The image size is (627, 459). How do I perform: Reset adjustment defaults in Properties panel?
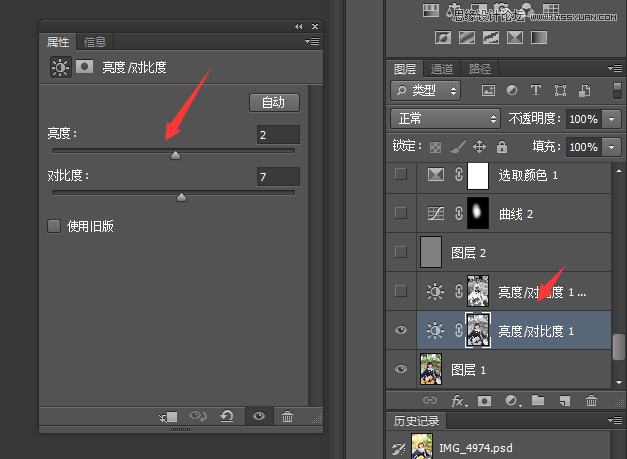pos(227,416)
